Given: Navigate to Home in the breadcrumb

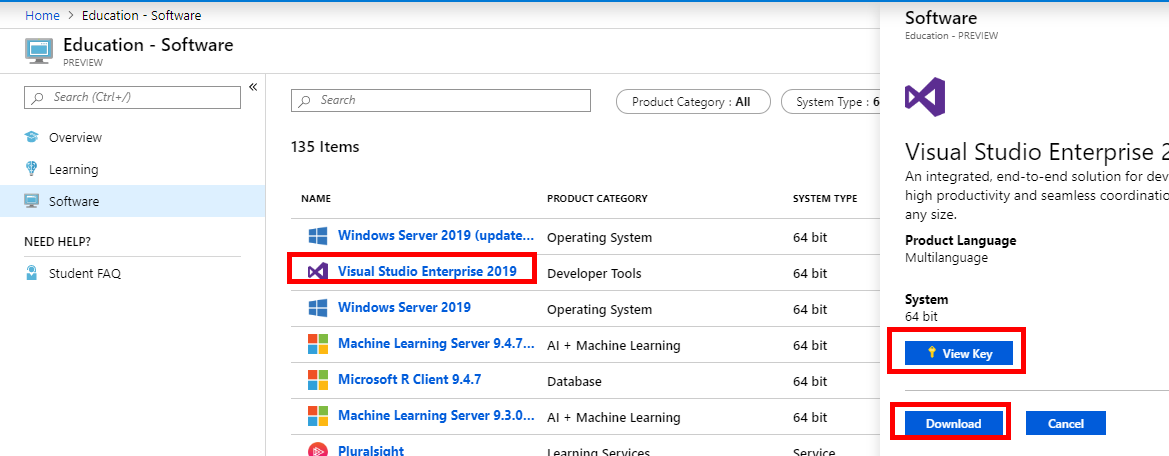Looking at the screenshot, I should (41, 16).
